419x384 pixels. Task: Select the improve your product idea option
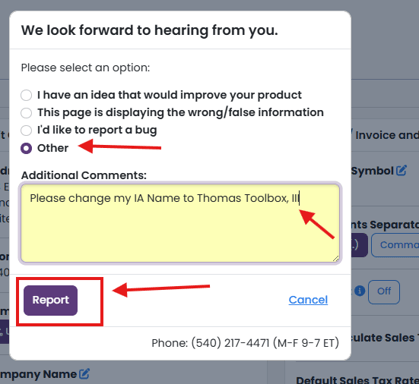click(x=26, y=95)
